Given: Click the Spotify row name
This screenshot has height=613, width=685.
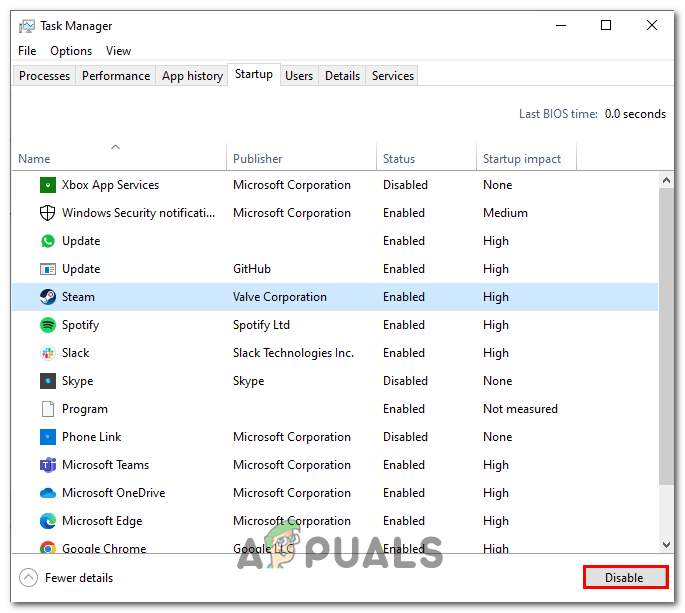Looking at the screenshot, I should pos(80,325).
